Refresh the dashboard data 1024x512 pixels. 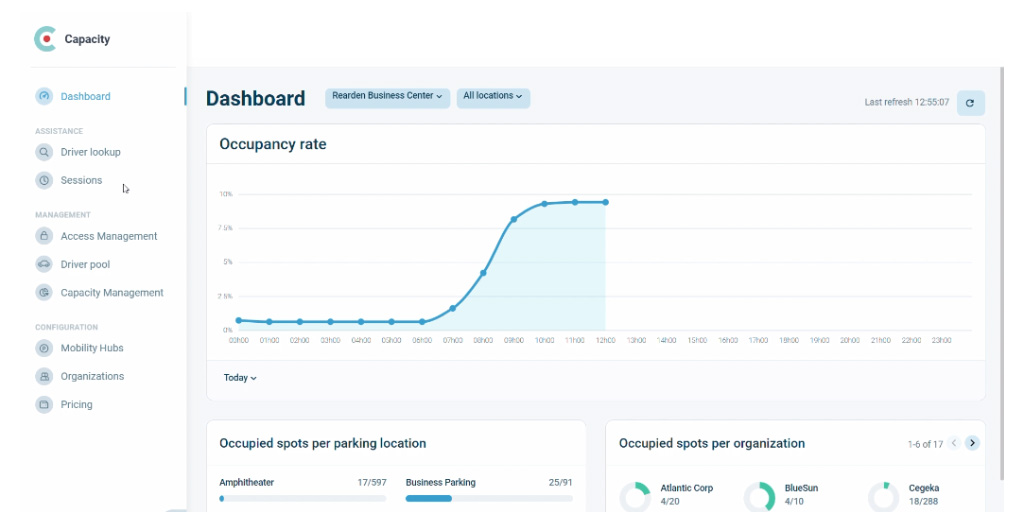970,103
